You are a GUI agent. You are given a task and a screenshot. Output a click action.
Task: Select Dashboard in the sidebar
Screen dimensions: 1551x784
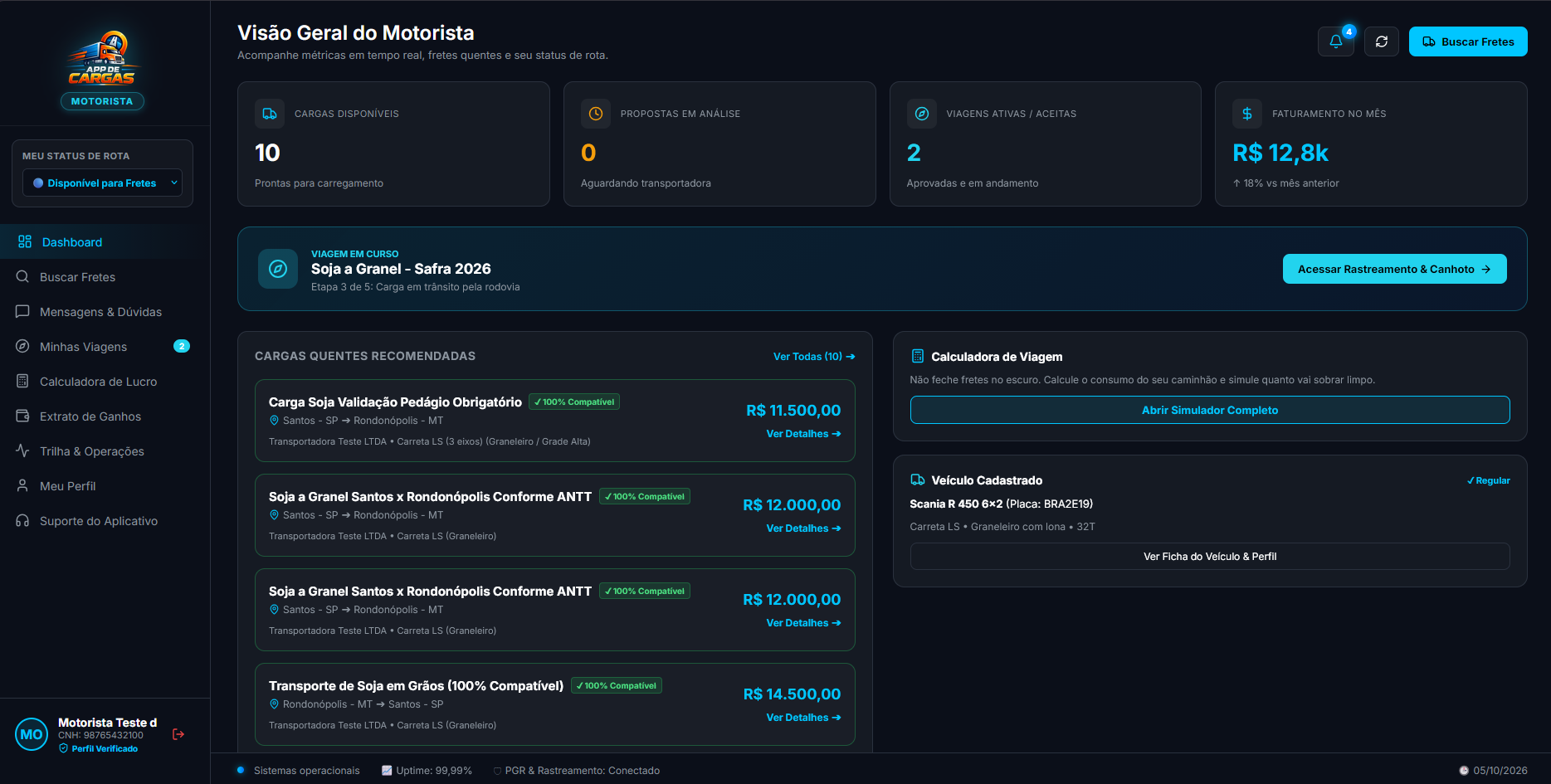(105, 242)
